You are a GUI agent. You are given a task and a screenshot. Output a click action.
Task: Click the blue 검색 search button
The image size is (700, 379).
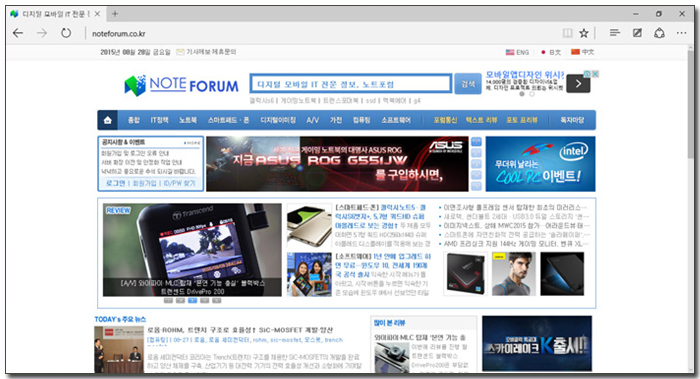point(468,84)
